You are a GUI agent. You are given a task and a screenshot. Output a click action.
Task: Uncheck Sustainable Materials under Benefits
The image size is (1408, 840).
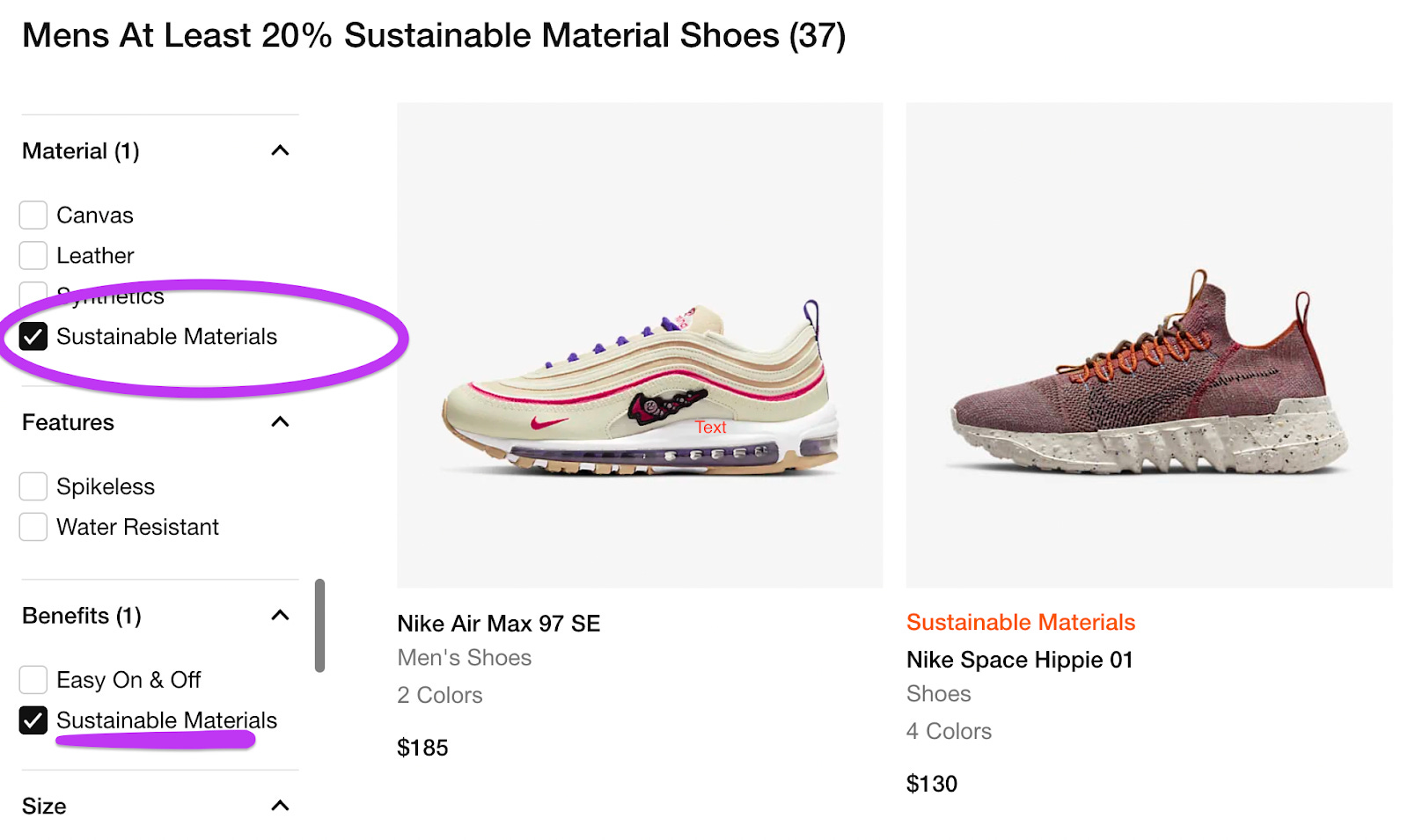click(33, 720)
